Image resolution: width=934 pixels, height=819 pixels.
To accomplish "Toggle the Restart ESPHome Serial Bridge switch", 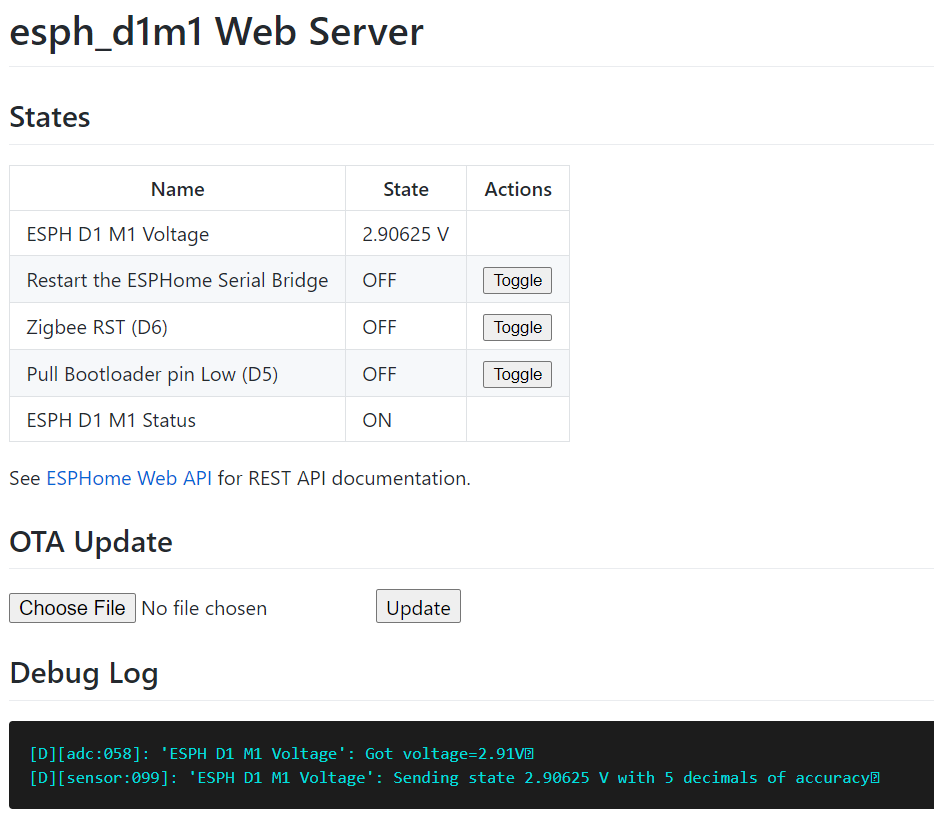I will click(517, 280).
